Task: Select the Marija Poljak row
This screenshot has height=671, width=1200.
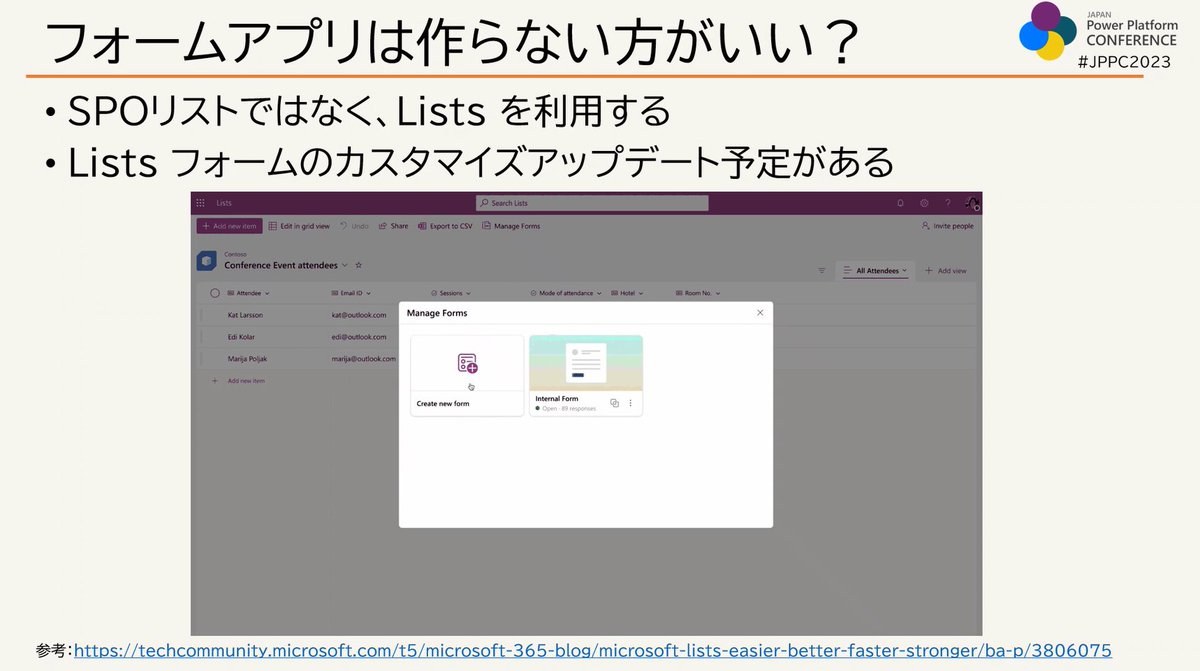Action: 246,358
